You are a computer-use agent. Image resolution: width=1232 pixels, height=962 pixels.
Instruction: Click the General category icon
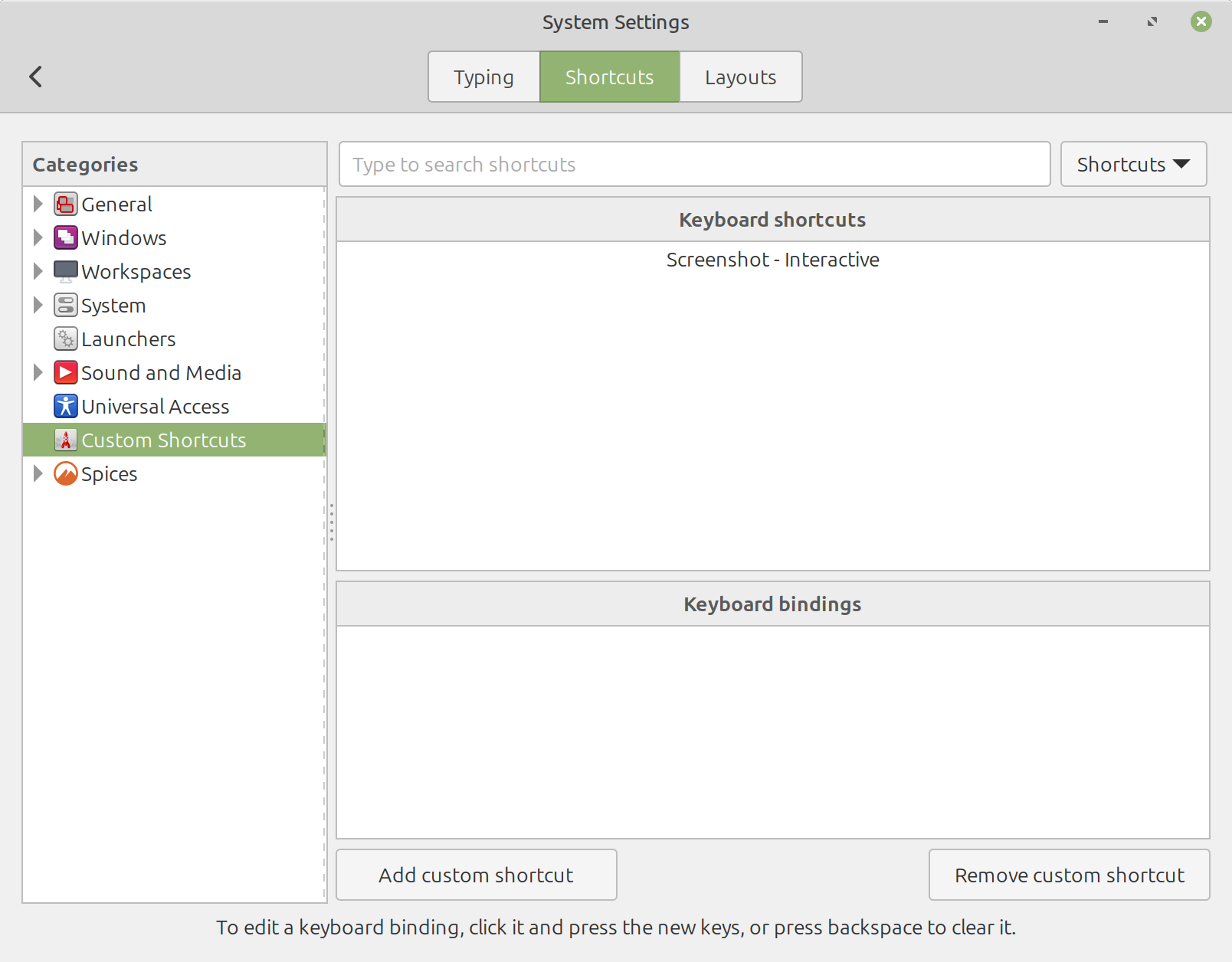tap(66, 205)
